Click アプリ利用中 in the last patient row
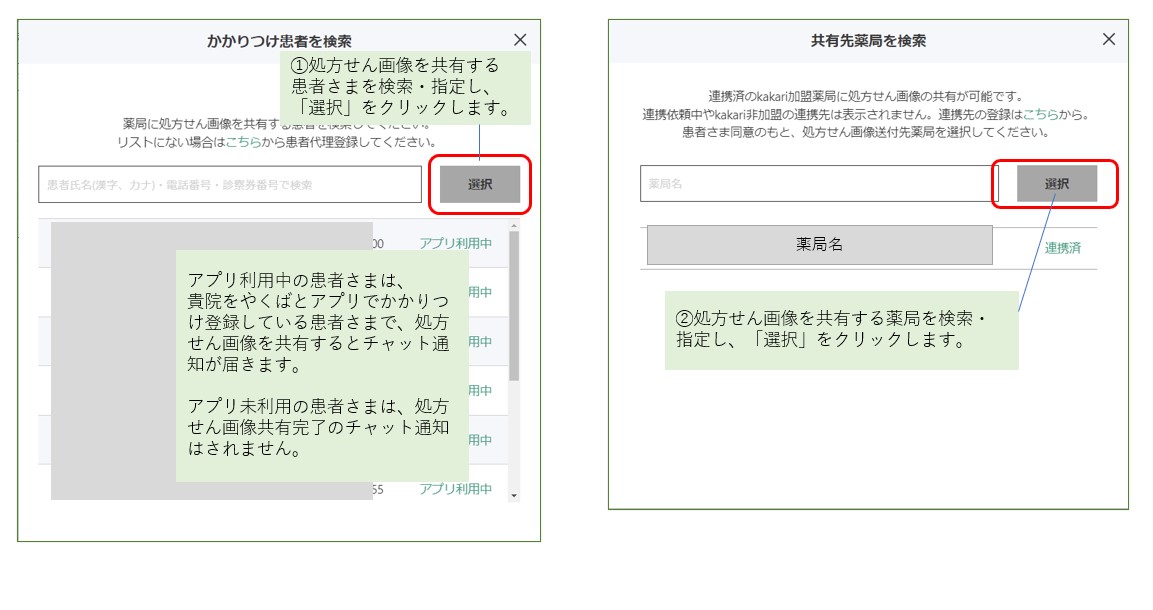Image resolution: width=1153 pixels, height=610 pixels. point(456,489)
